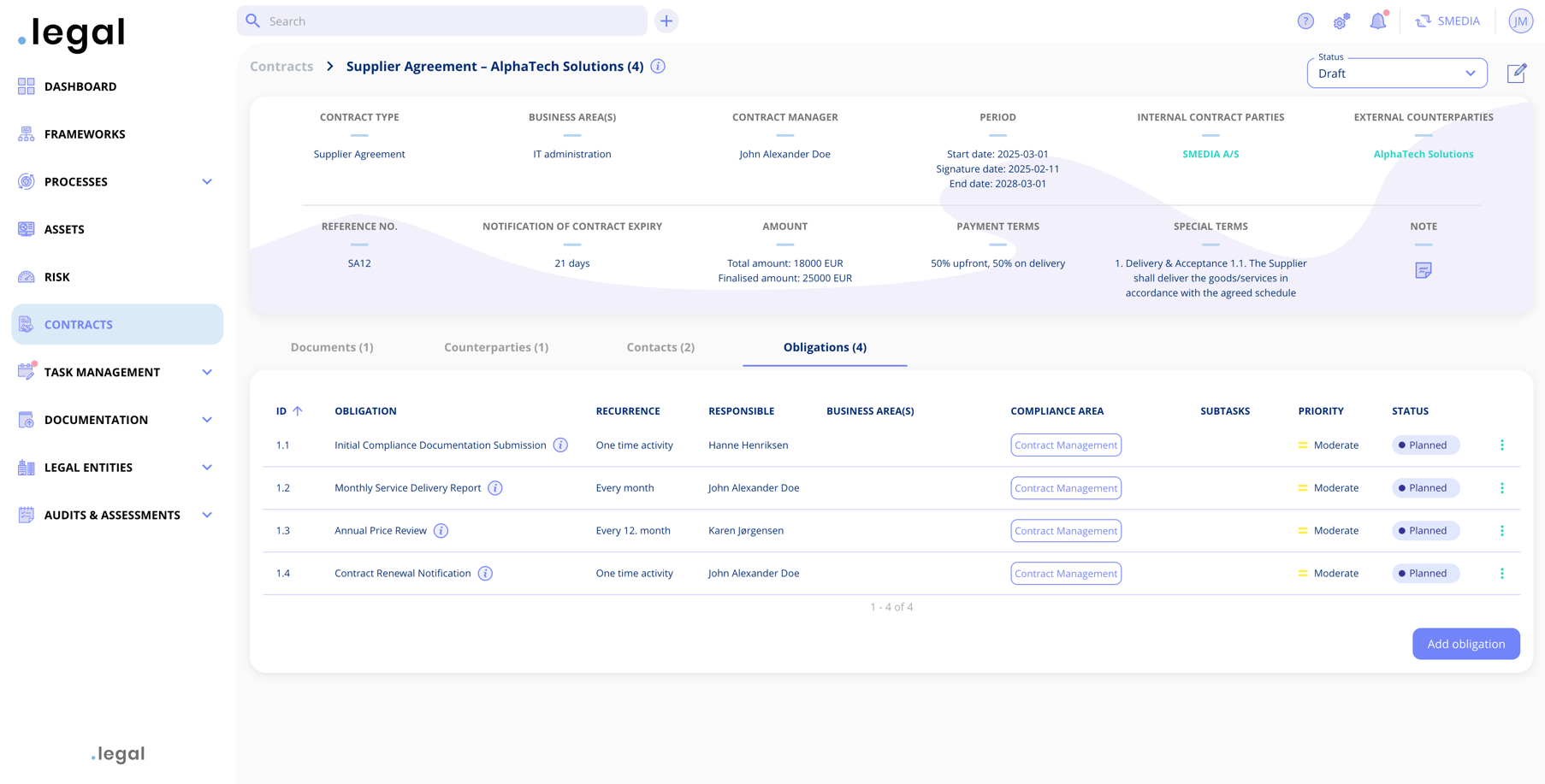Open the JM user avatar
1545x784 pixels.
click(x=1520, y=21)
